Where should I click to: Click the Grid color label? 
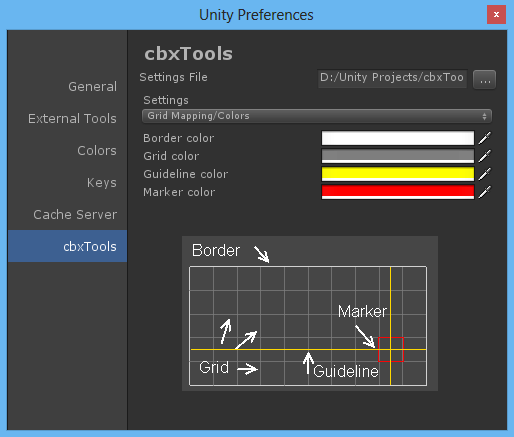tap(171, 156)
